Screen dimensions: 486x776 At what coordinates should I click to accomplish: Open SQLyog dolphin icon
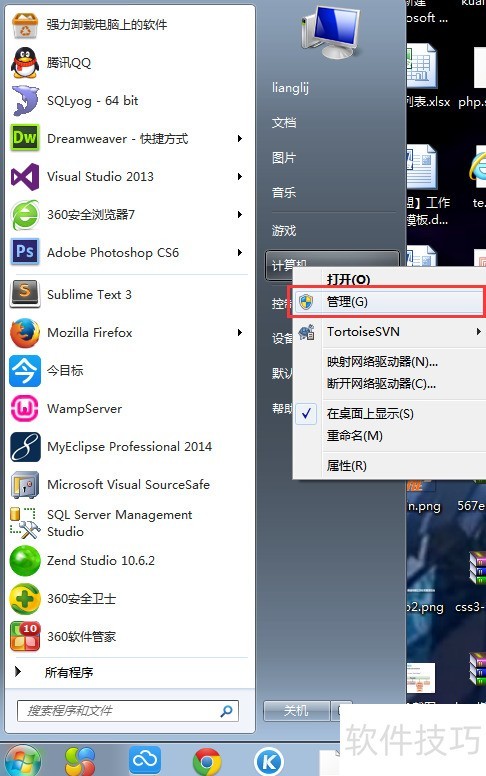[x=25, y=100]
